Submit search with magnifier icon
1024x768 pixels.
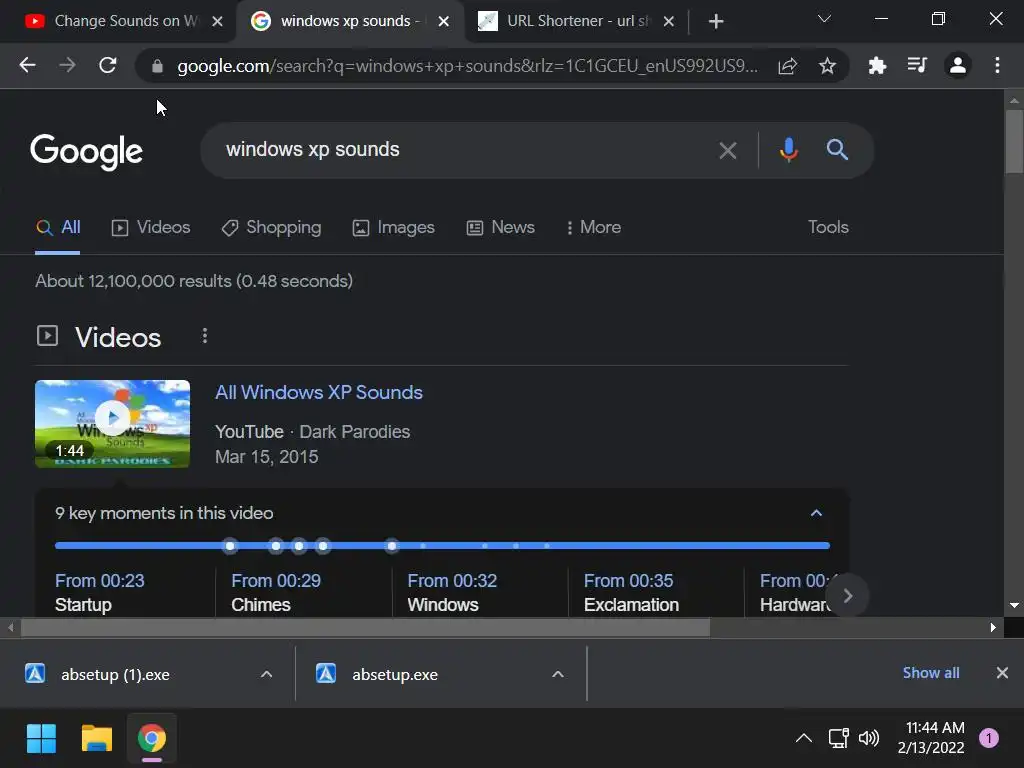pyautogui.click(x=837, y=150)
